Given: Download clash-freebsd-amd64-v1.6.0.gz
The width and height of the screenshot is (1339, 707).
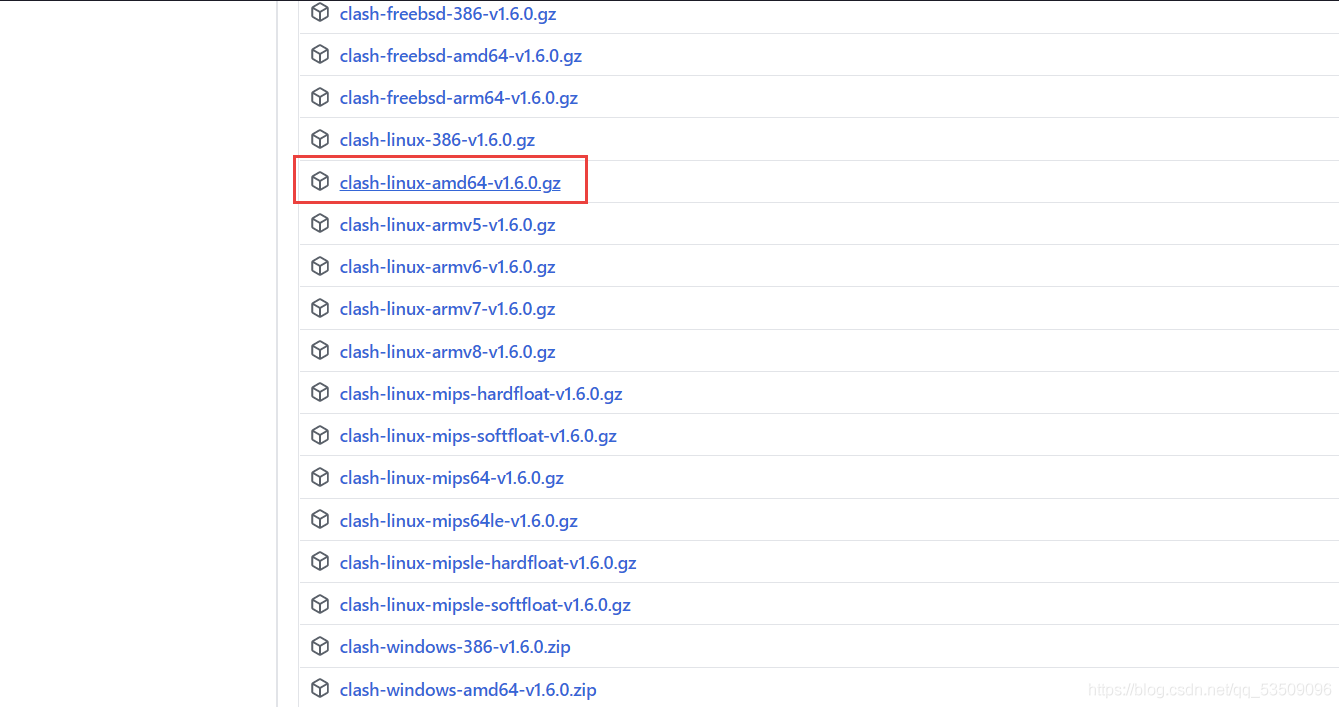Looking at the screenshot, I should 461,56.
